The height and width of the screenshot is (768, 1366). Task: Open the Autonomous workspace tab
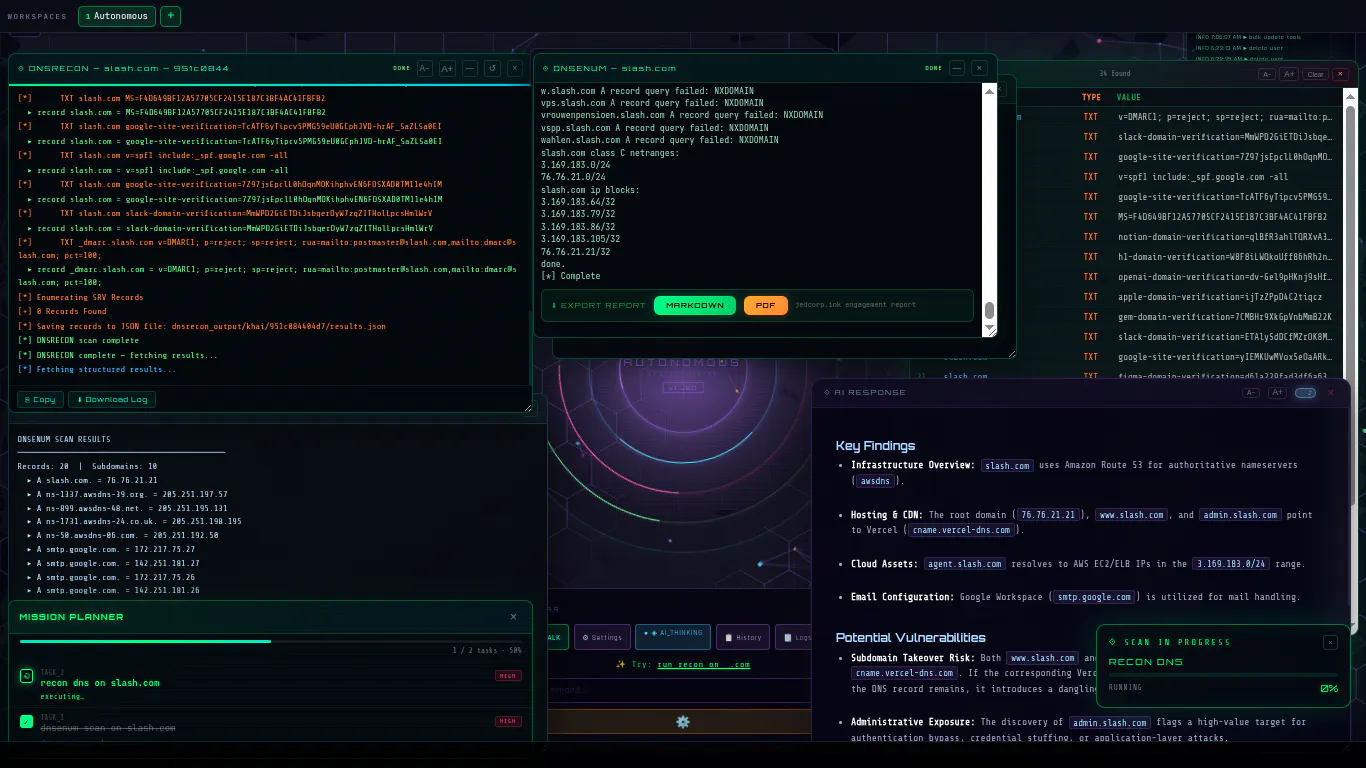point(116,16)
